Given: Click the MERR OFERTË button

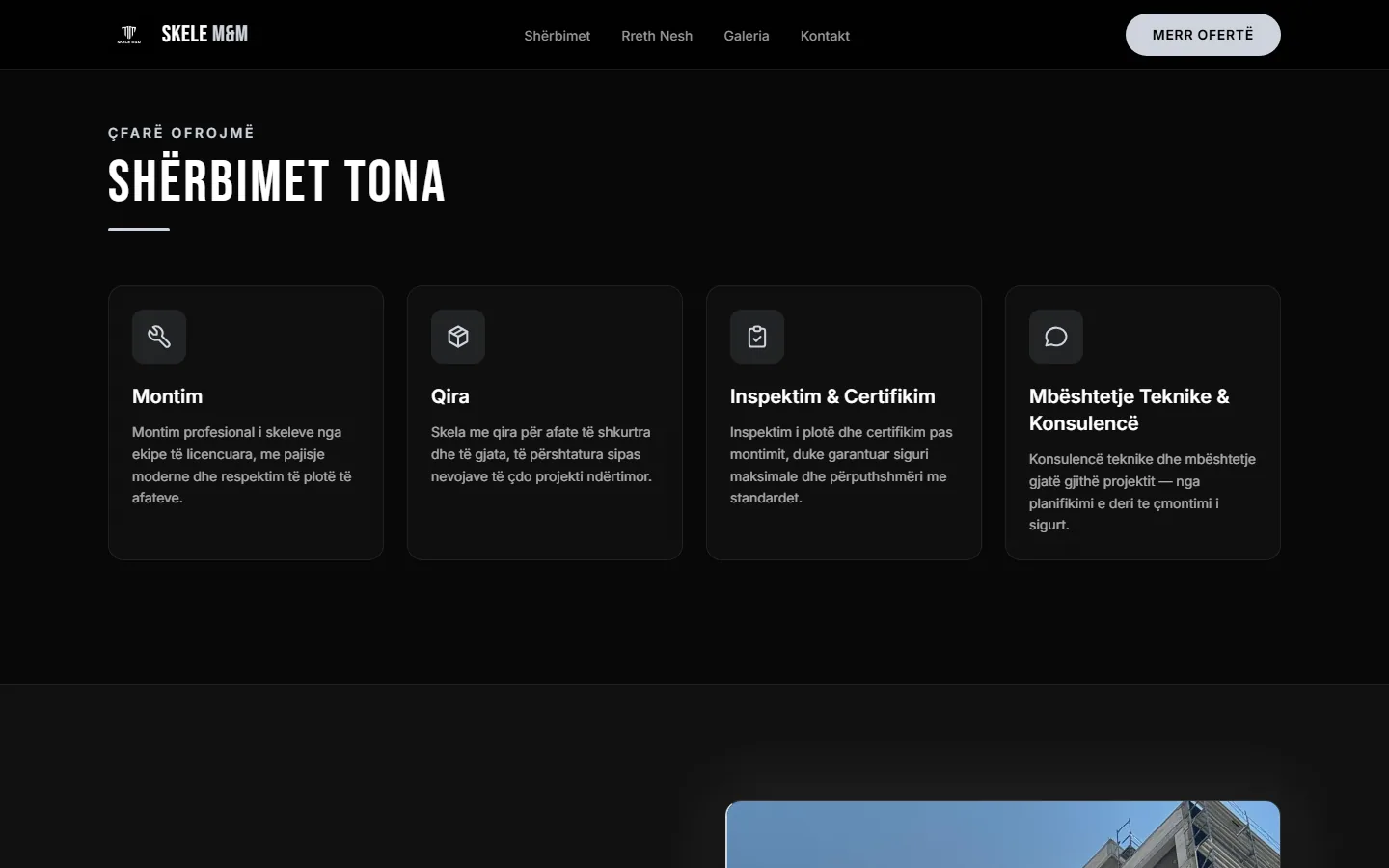Looking at the screenshot, I should tap(1203, 35).
